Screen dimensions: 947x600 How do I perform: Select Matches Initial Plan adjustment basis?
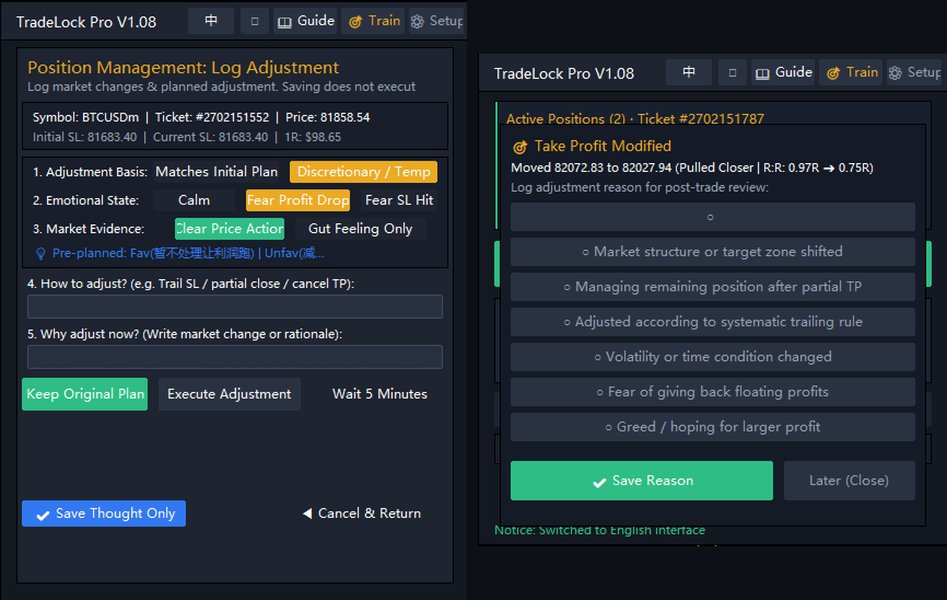click(x=217, y=172)
